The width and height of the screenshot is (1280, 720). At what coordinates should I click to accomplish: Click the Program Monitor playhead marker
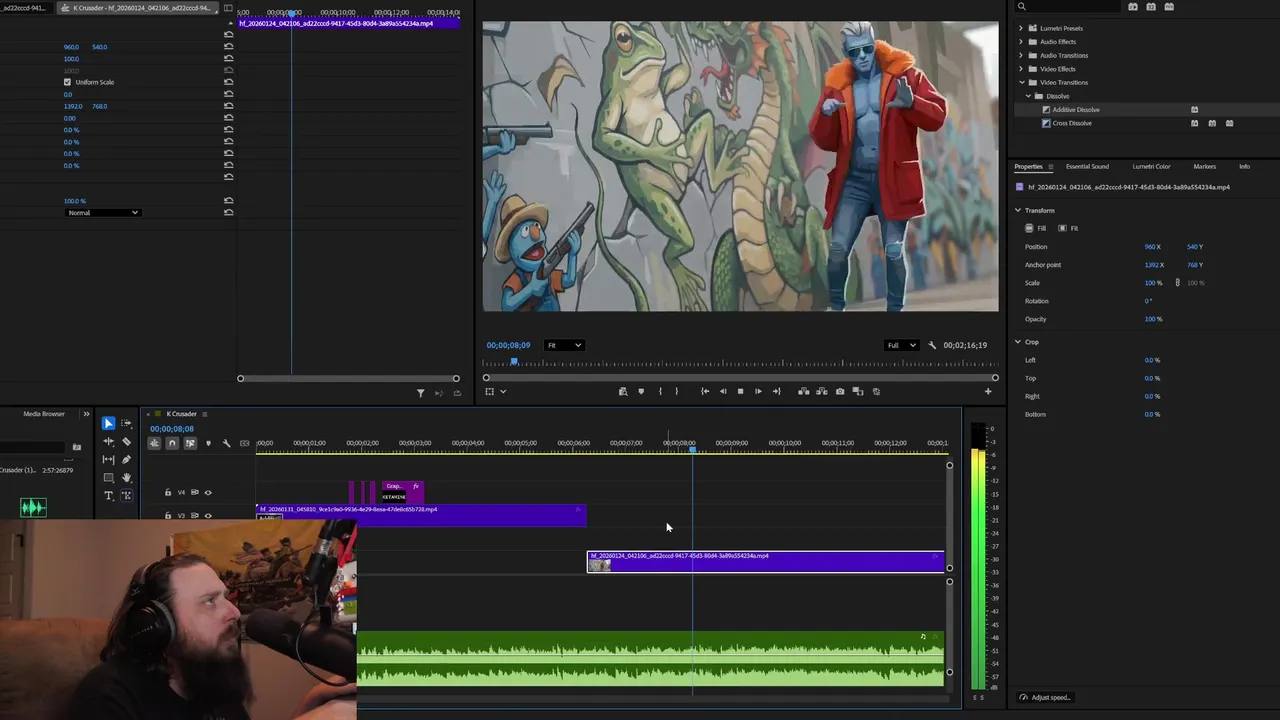tap(515, 362)
